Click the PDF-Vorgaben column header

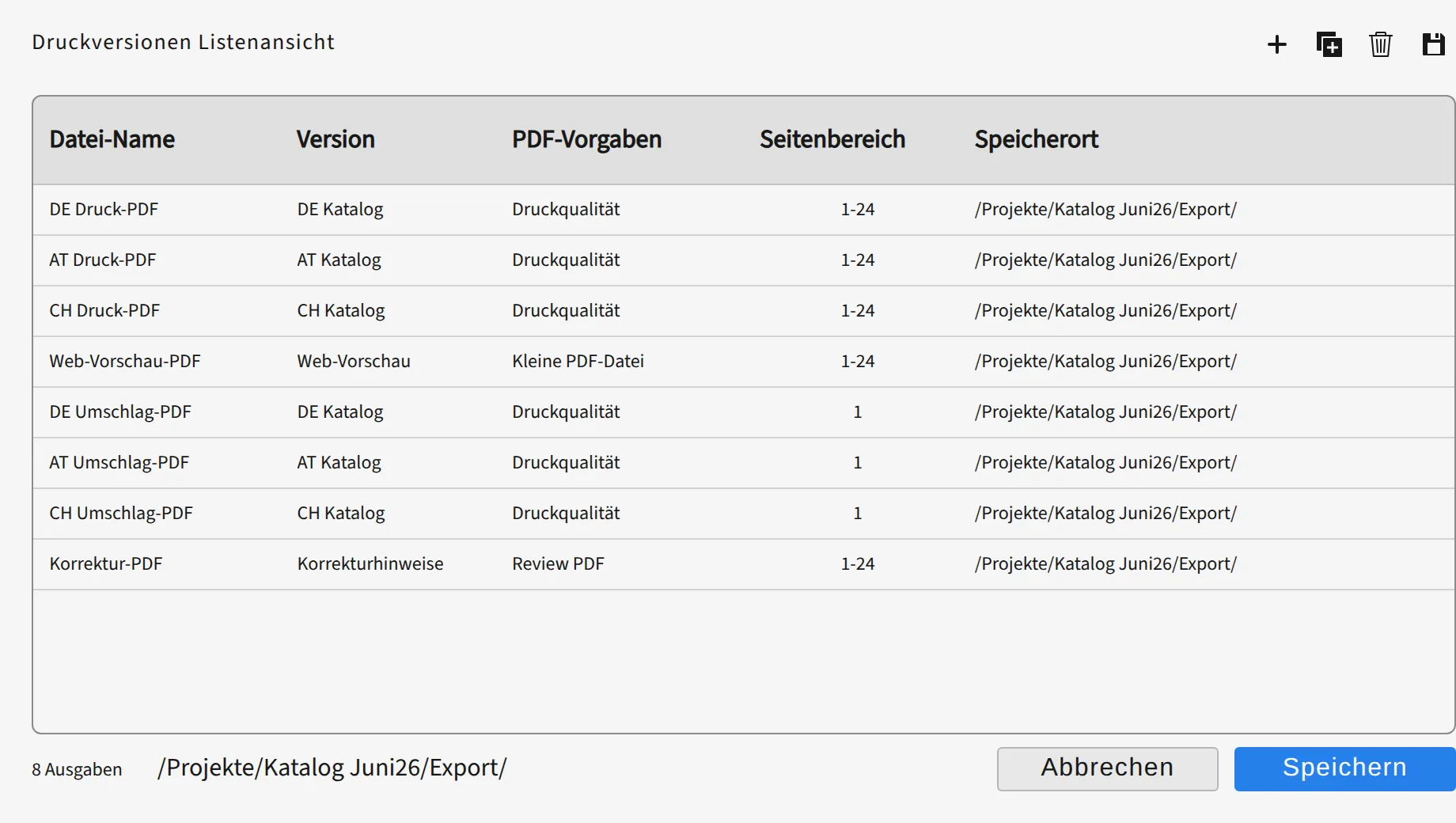pos(586,139)
